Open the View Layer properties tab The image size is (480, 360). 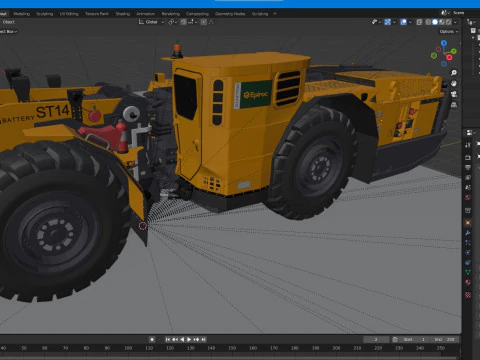tap(468, 177)
